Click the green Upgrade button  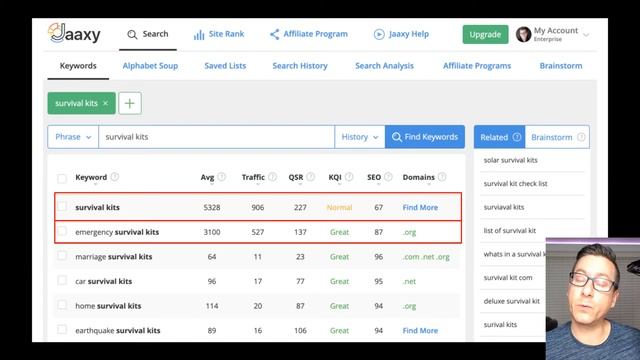tap(485, 34)
